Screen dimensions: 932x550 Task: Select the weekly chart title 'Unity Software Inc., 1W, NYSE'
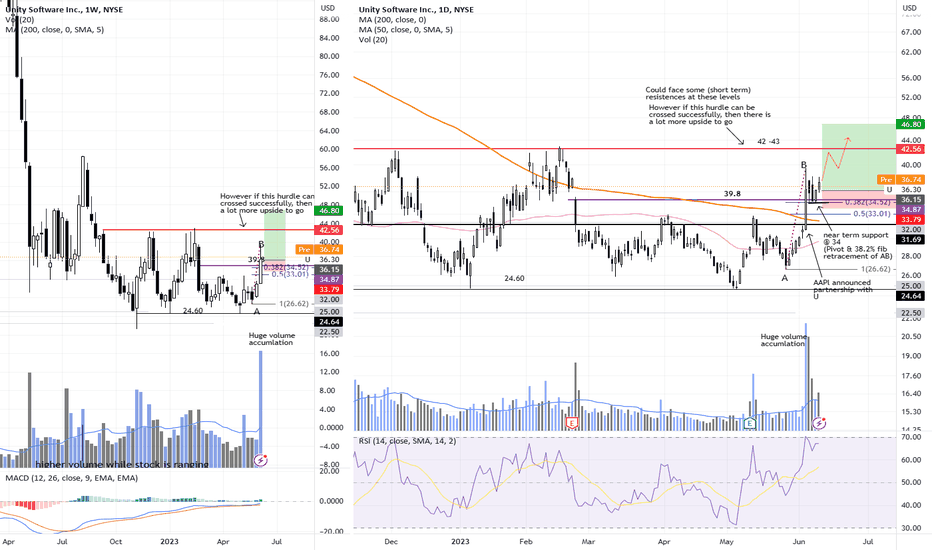[64, 10]
